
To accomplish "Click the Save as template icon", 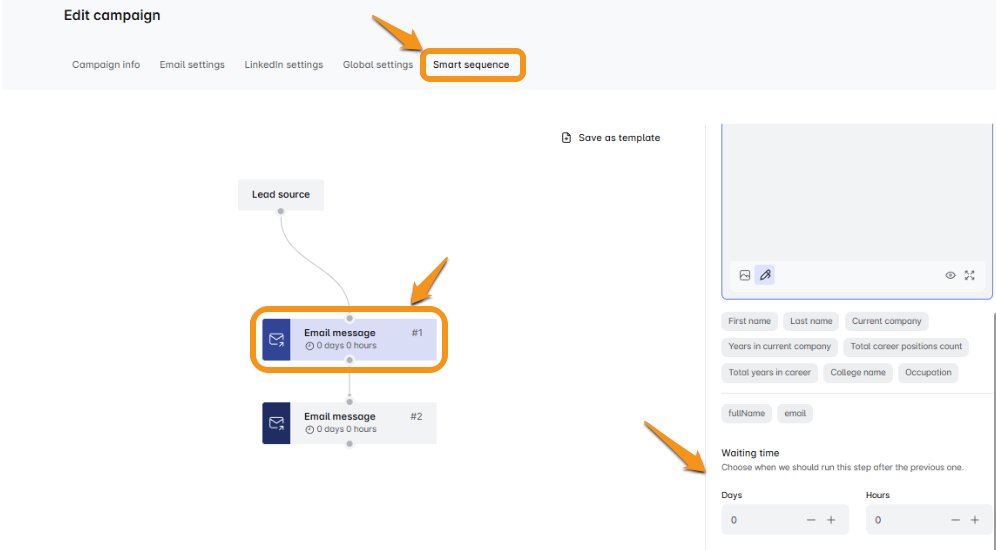I will click(566, 138).
